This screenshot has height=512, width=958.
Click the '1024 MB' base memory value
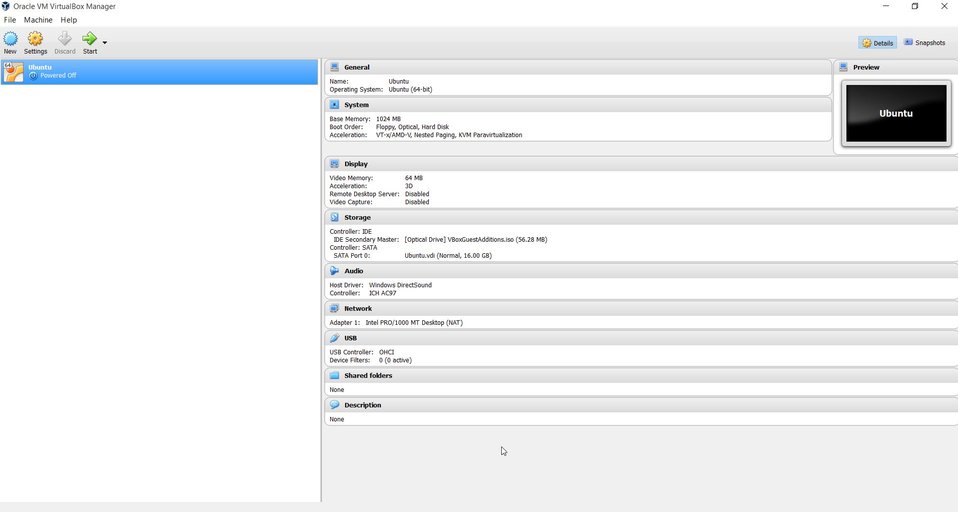[389, 119]
